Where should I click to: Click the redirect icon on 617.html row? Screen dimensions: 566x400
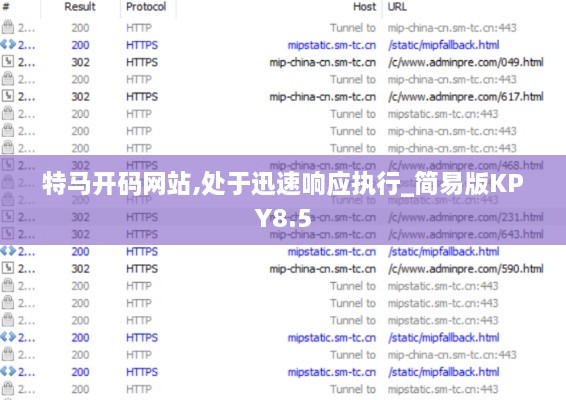8,96
